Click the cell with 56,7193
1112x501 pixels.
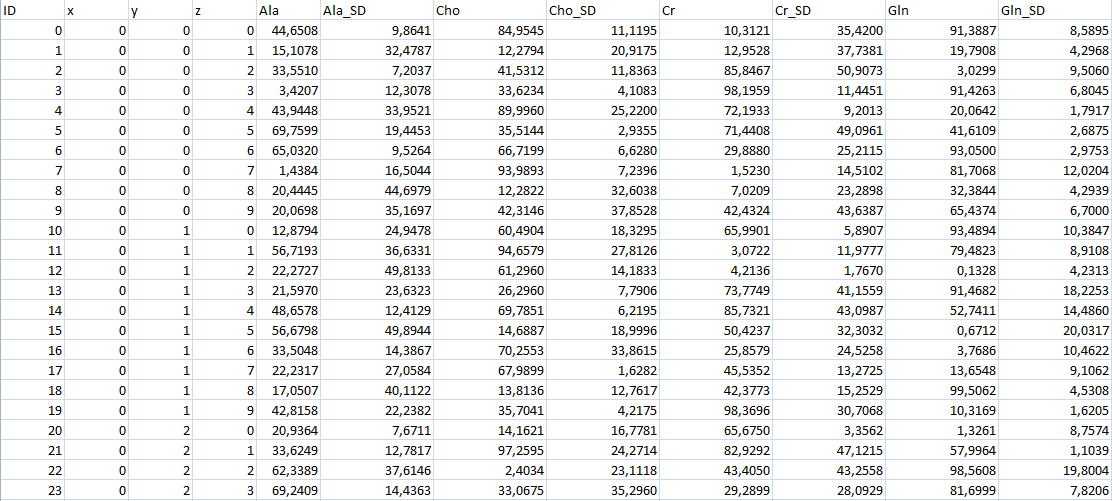(x=287, y=249)
